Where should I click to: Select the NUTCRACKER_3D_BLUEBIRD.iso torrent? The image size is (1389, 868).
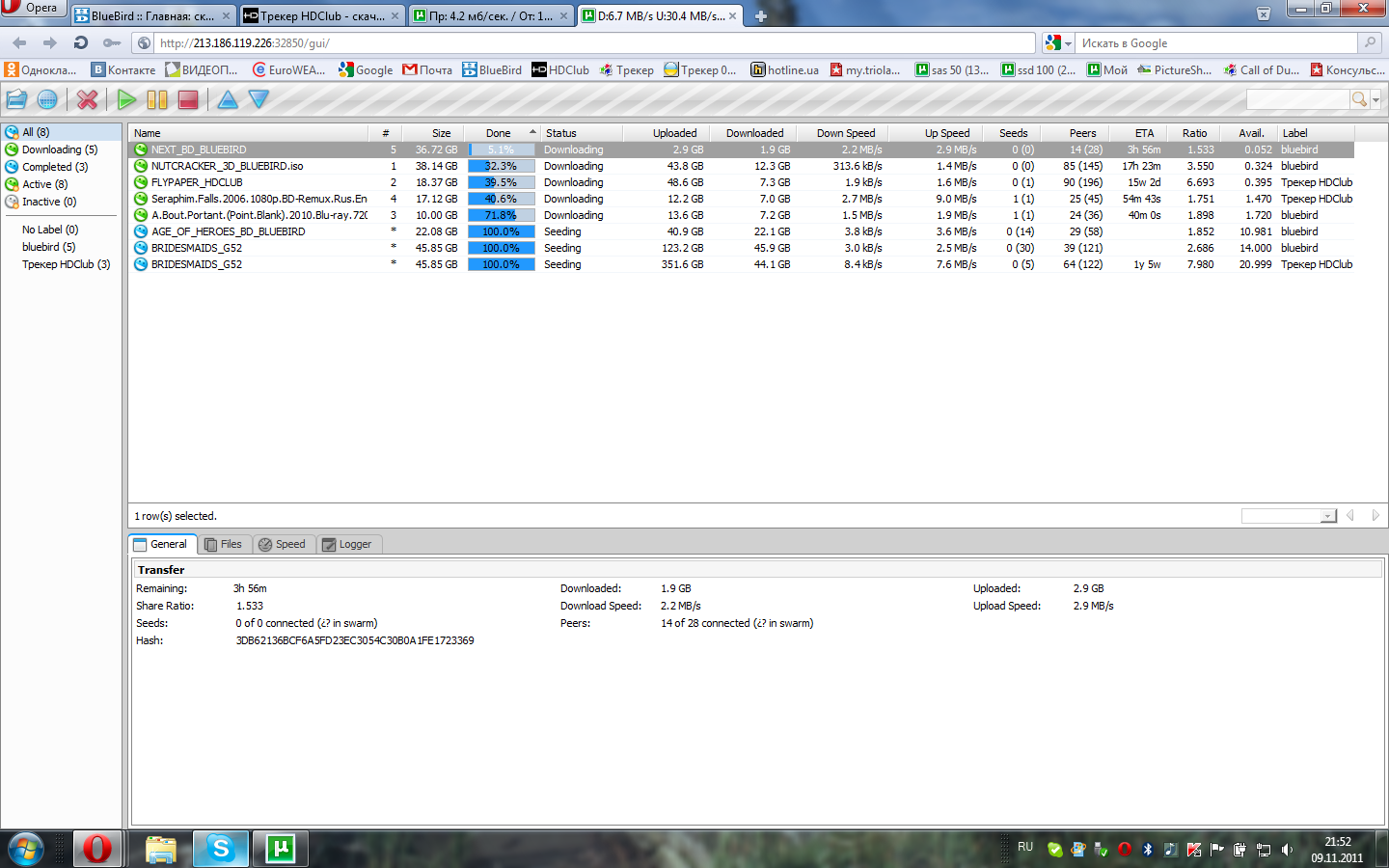coord(741,166)
